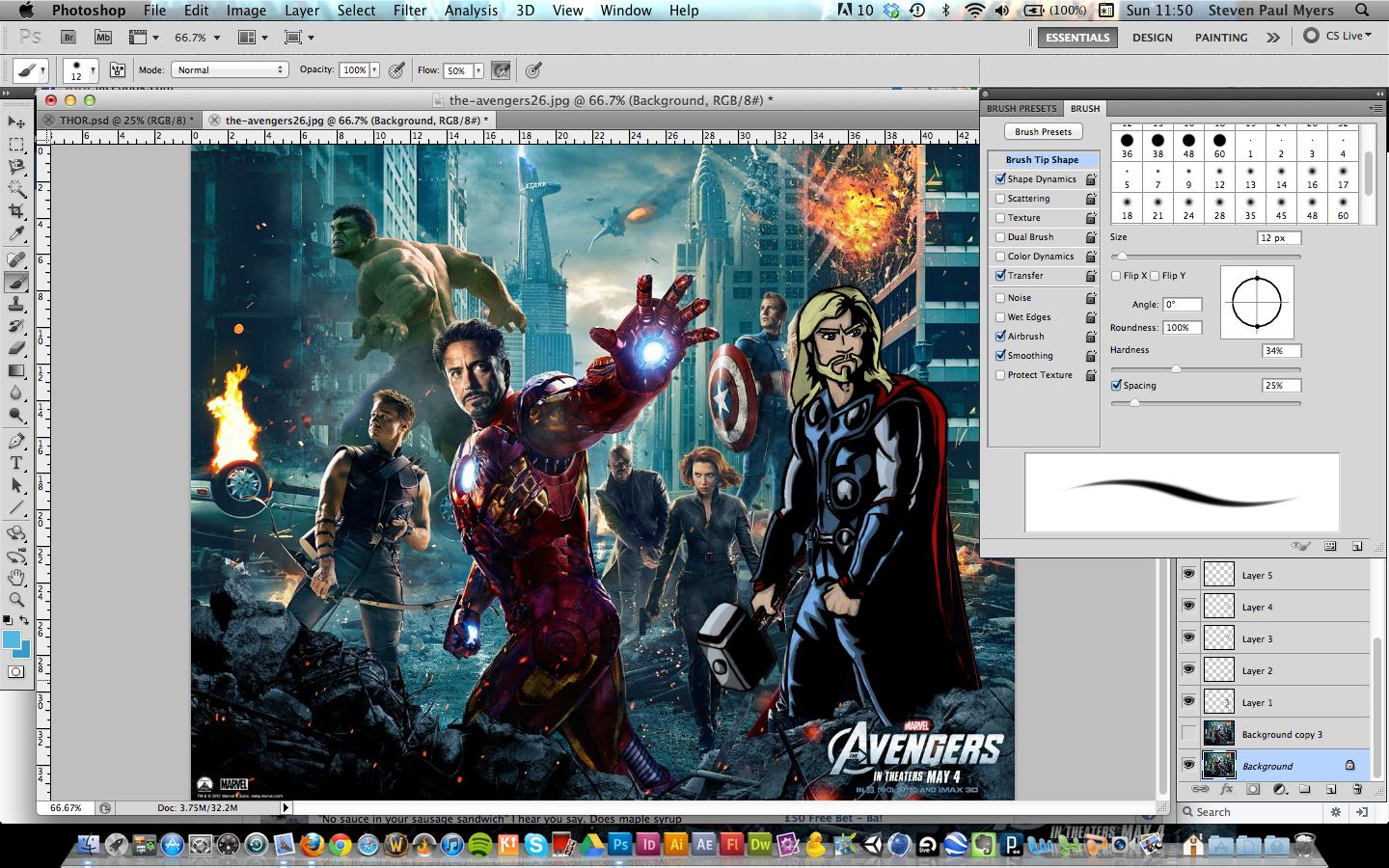Enable airbrush mode icon next to Flow

click(501, 69)
